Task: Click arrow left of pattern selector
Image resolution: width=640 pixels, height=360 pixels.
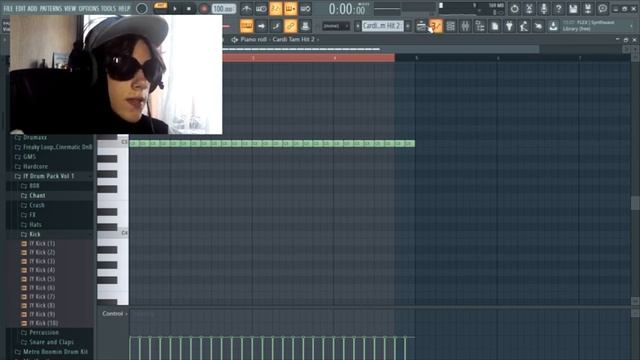Action: [358, 26]
